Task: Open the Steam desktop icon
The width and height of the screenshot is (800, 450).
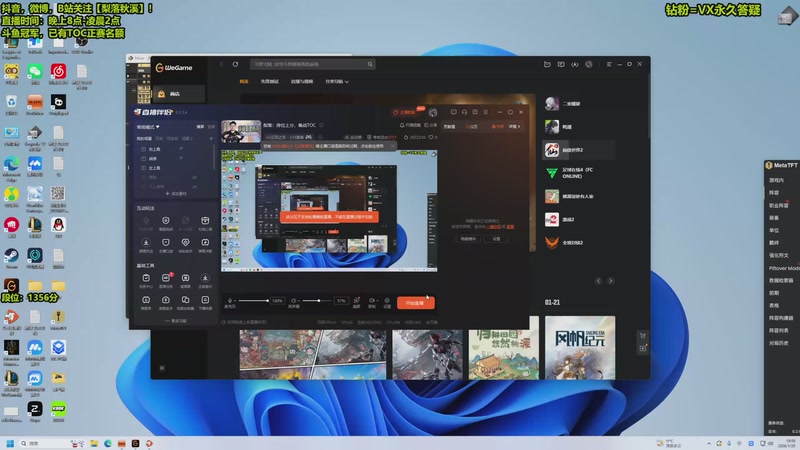Action: pyautogui.click(x=11, y=256)
